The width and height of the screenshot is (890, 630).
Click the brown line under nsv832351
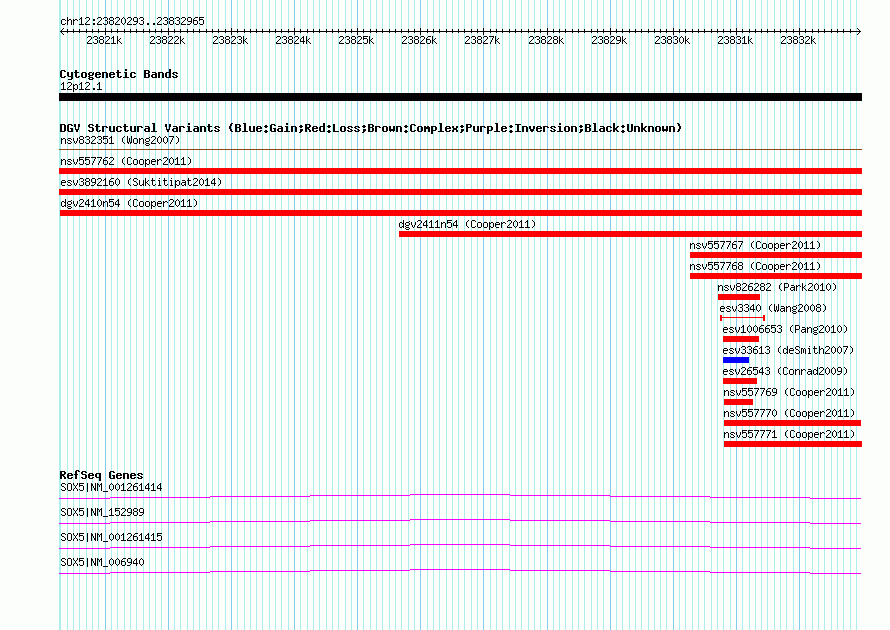tap(460, 149)
